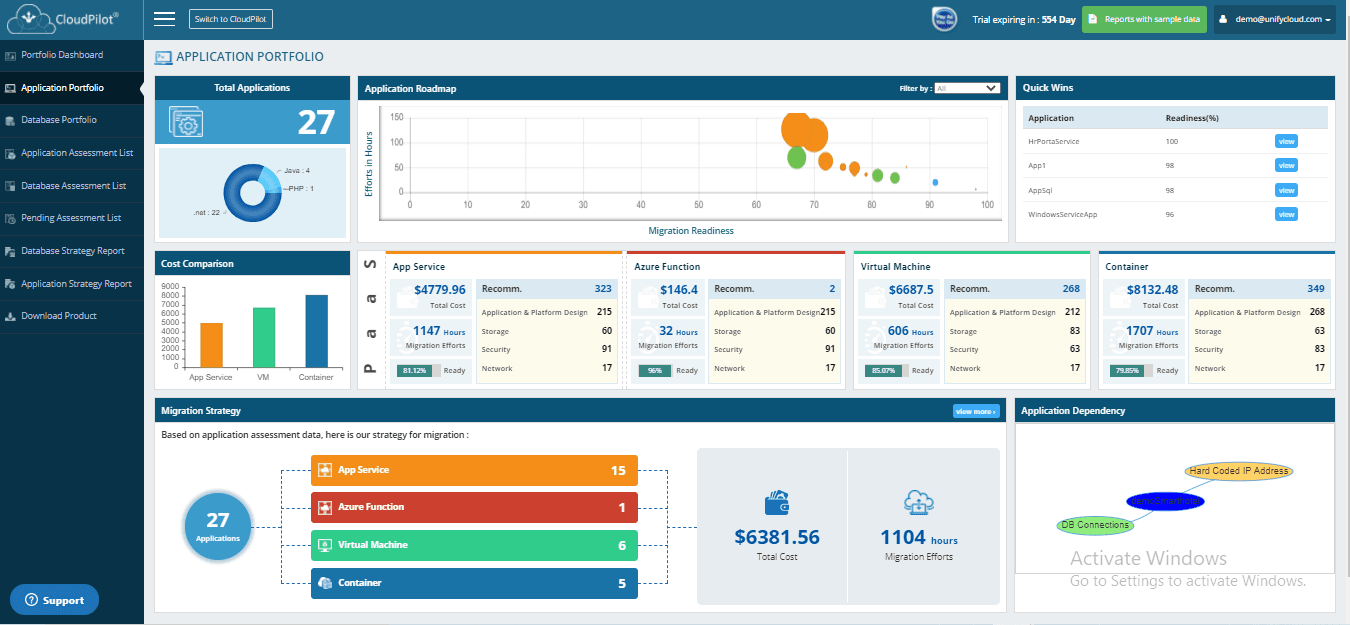The image size is (1350, 625).
Task: Click the Application Strategy Report sidebar icon
Action: [x=10, y=284]
